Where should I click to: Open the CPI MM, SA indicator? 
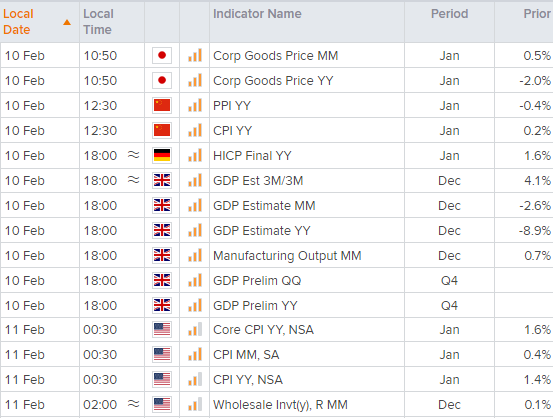coord(246,355)
